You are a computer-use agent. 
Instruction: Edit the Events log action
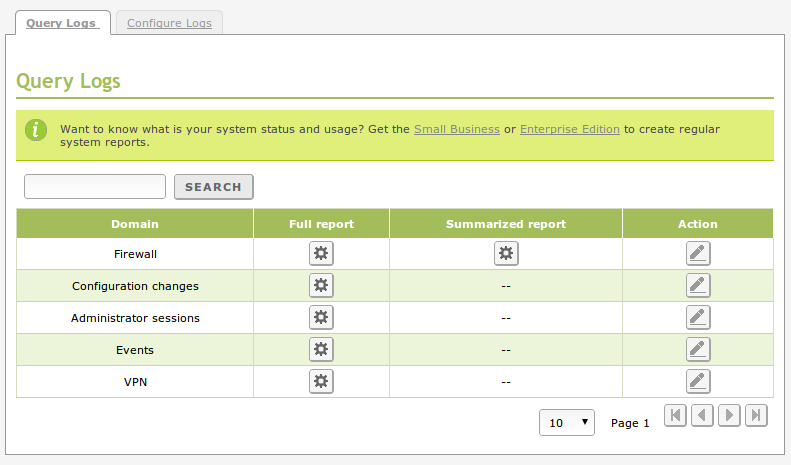(698, 350)
